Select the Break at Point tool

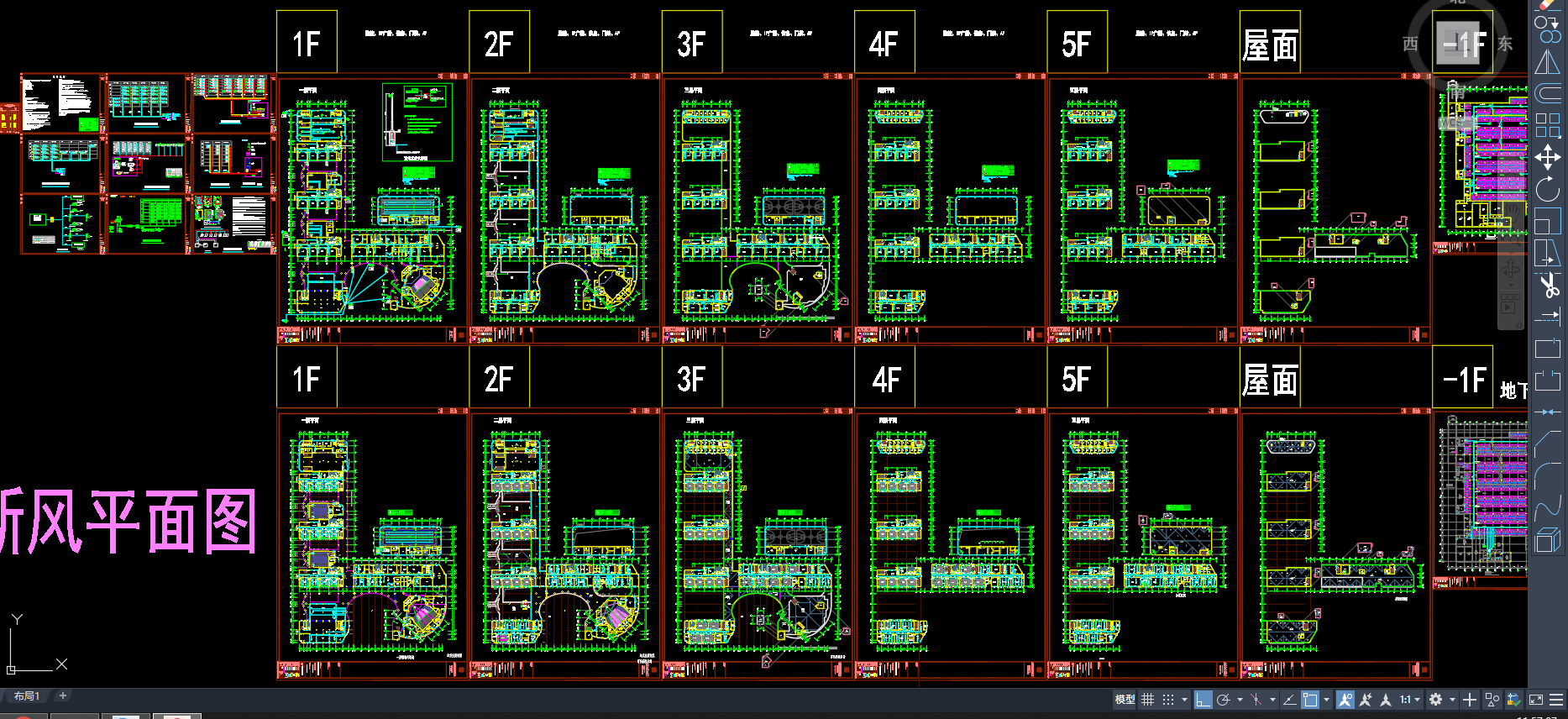(1548, 349)
